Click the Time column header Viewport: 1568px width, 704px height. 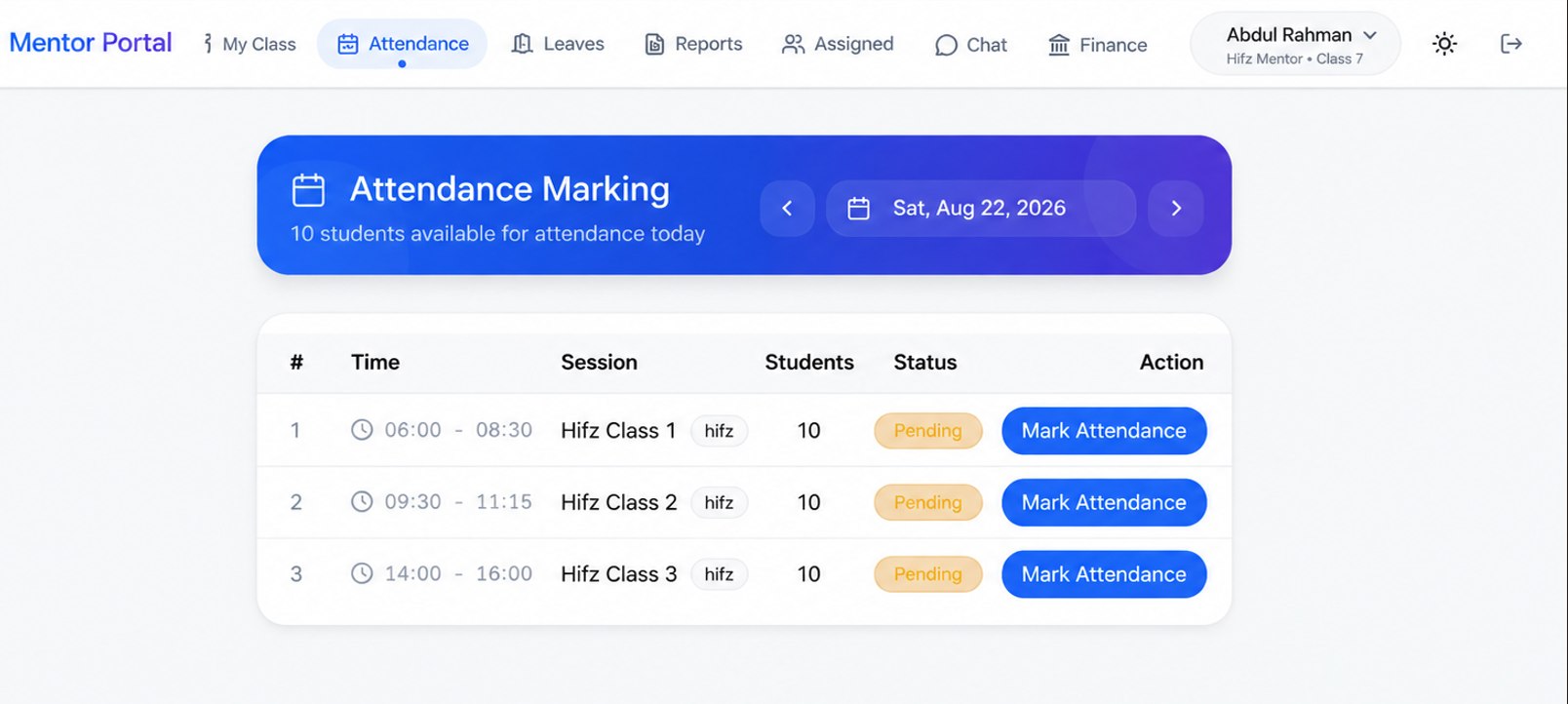click(375, 362)
